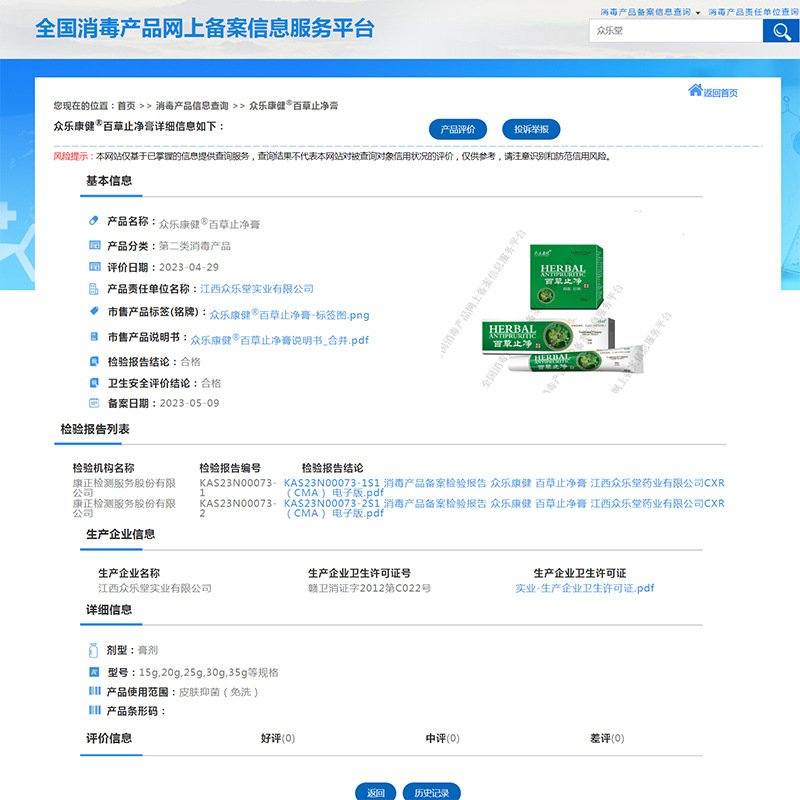Screen dimensions: 800x800
Task: Select the 赣卫消证字2012第C022号 license number
Action: click(x=369, y=588)
